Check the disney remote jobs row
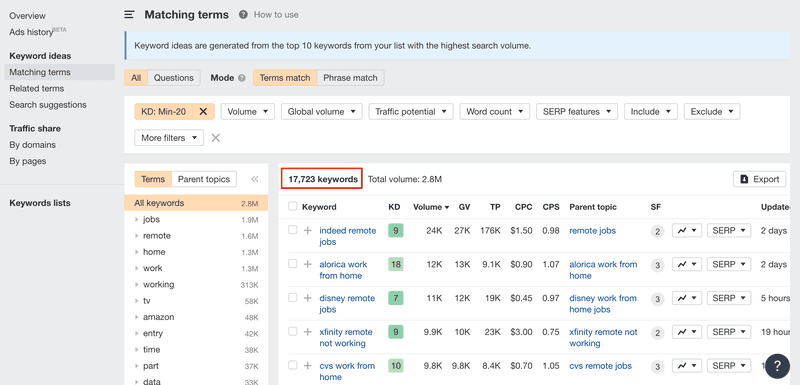Image resolution: width=800 pixels, height=385 pixels. [x=292, y=297]
